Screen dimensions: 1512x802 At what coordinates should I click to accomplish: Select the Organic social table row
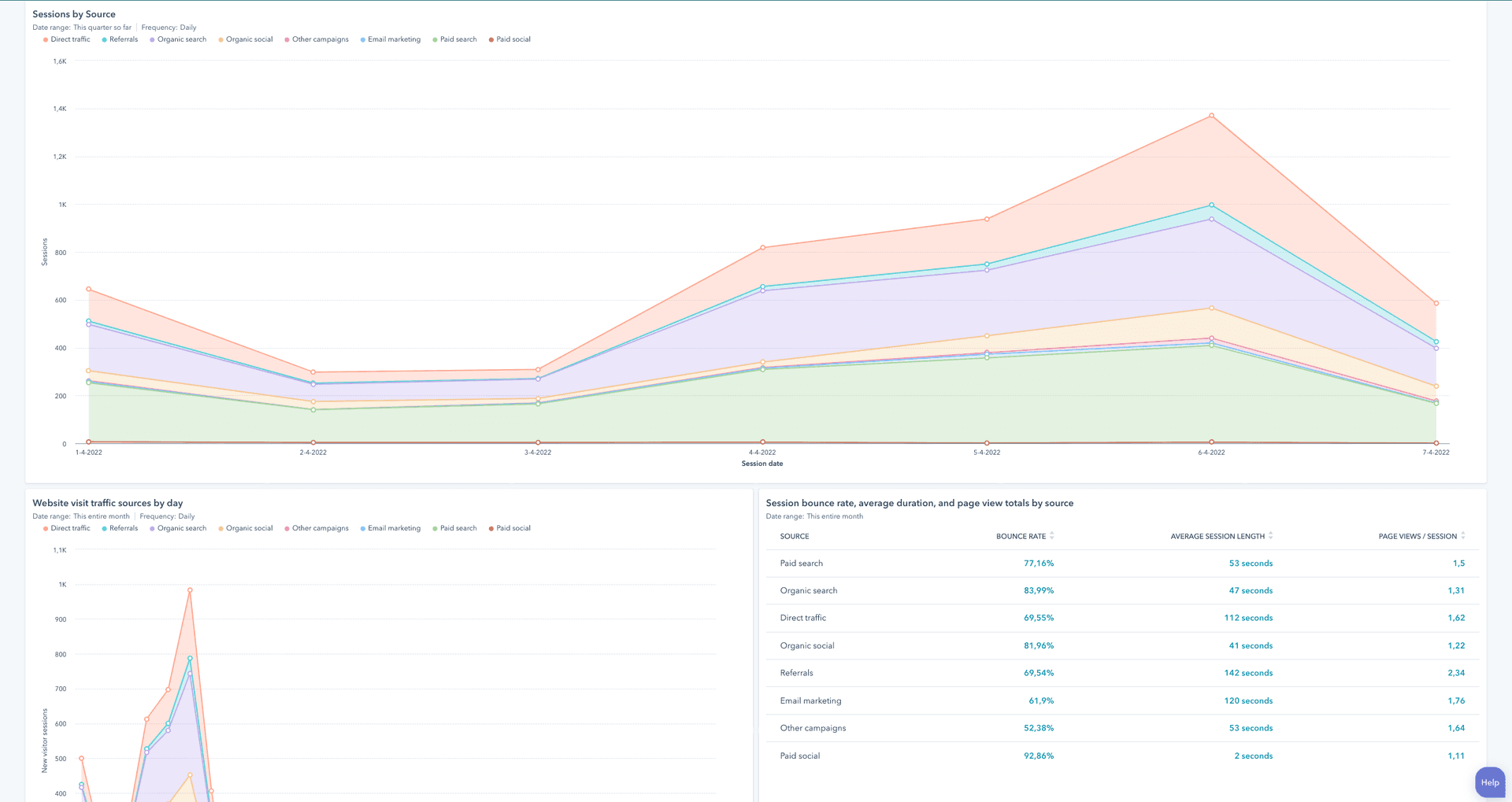pyautogui.click(x=1123, y=646)
